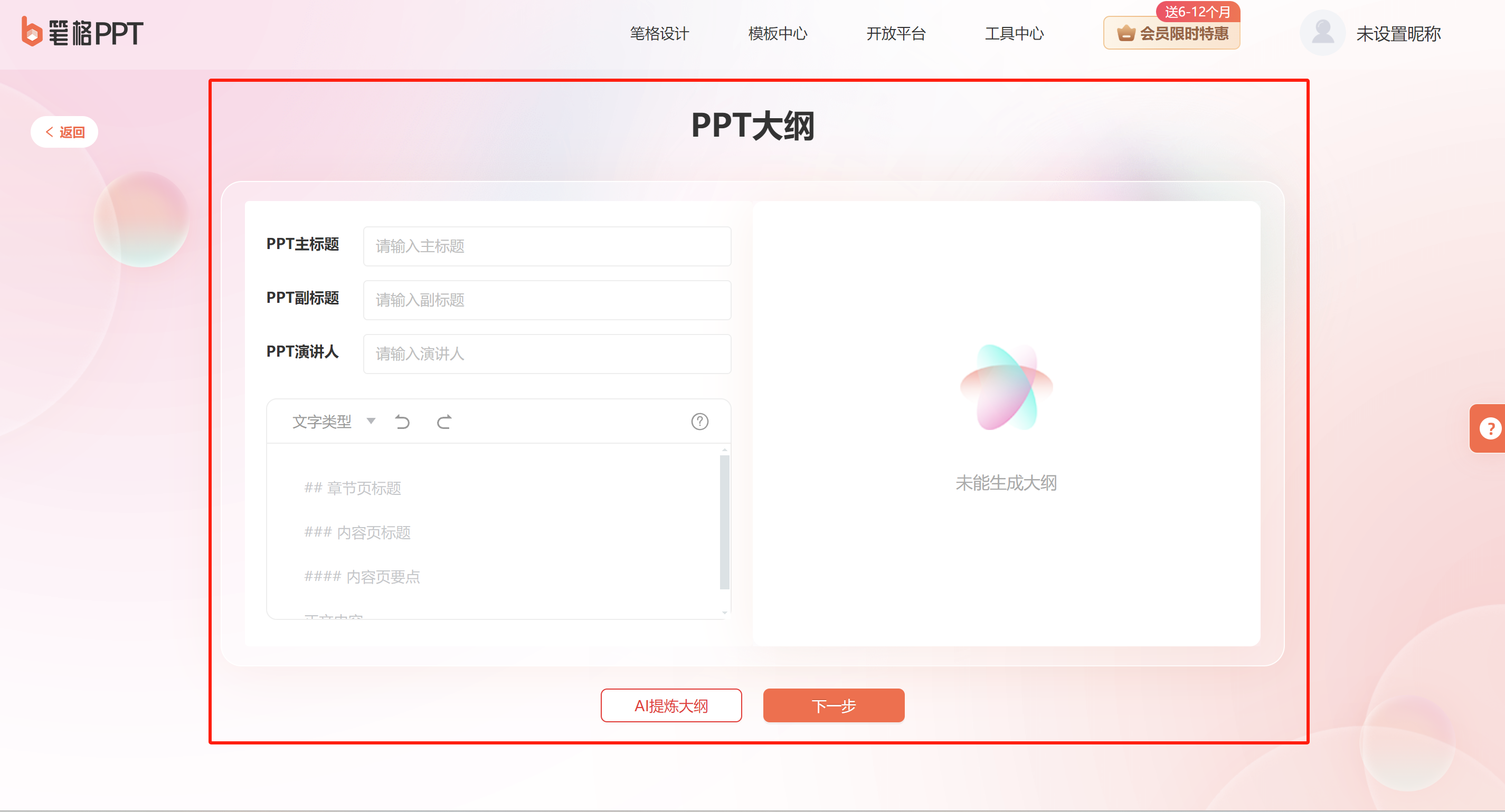Click the 文字类型 dropdown arrow
This screenshot has height=812, width=1505.
(371, 421)
